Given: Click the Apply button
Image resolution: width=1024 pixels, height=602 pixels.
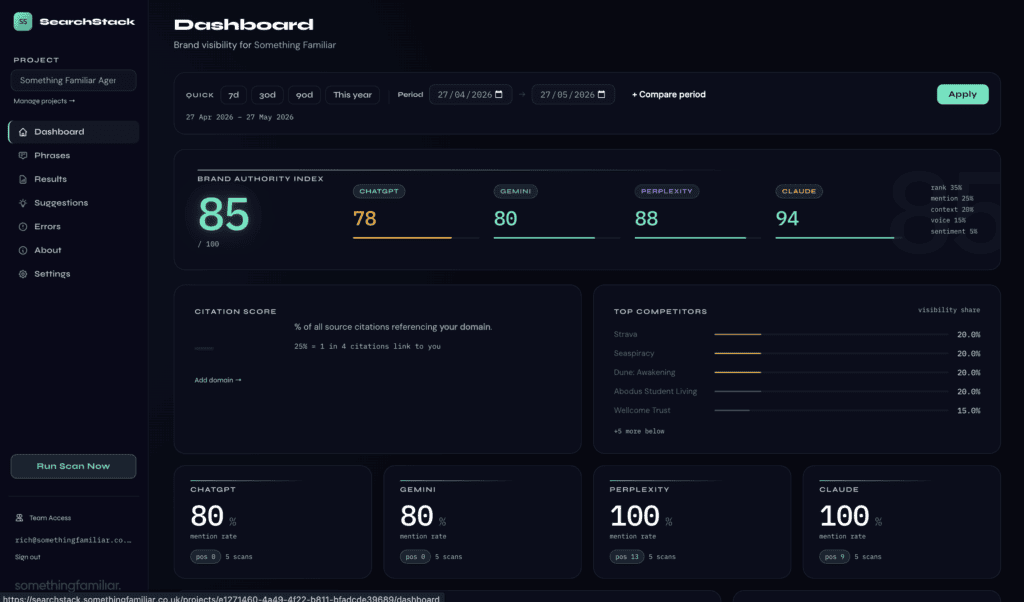Looking at the screenshot, I should coord(963,94).
